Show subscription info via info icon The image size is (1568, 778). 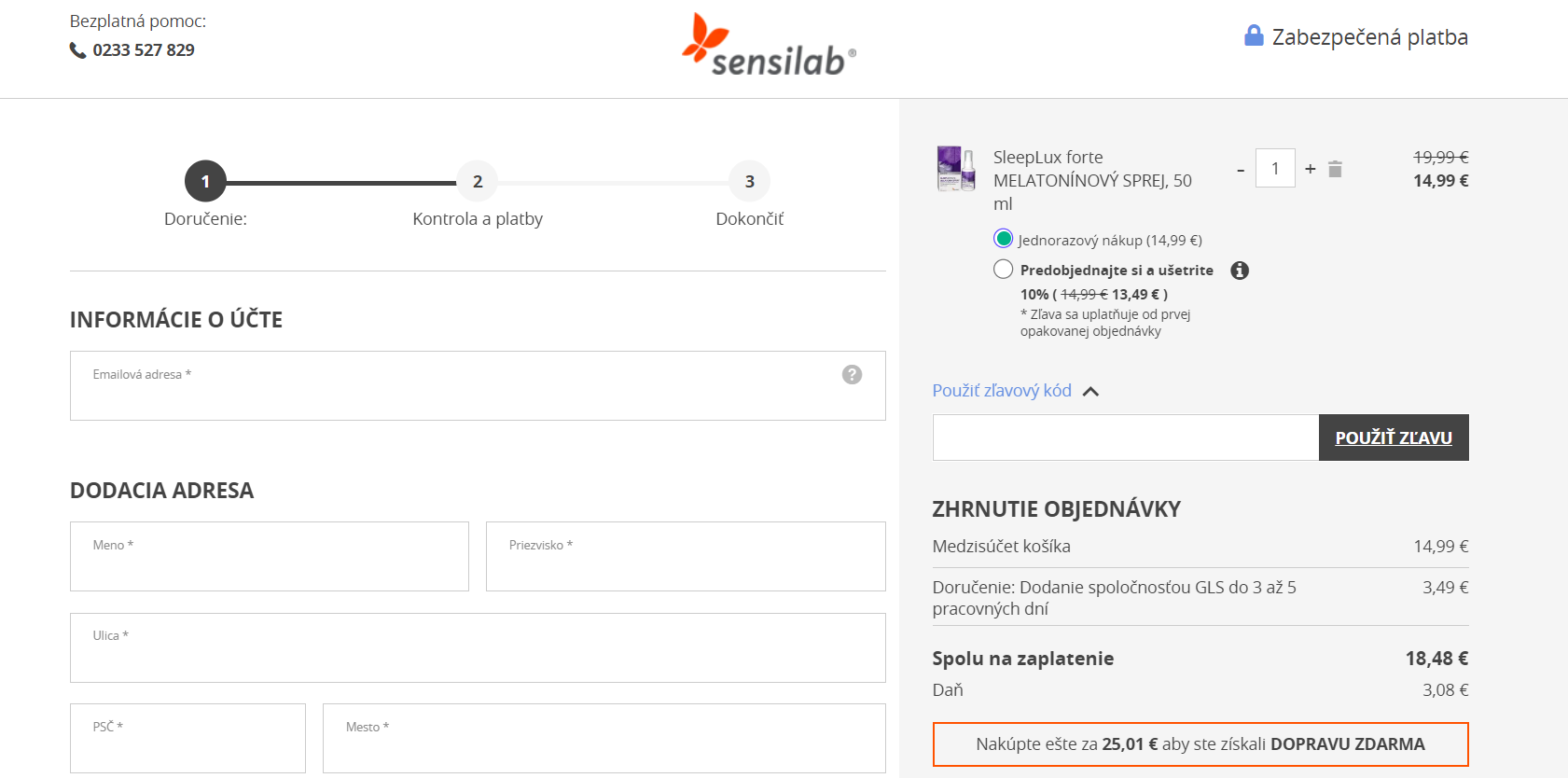[x=1239, y=271]
